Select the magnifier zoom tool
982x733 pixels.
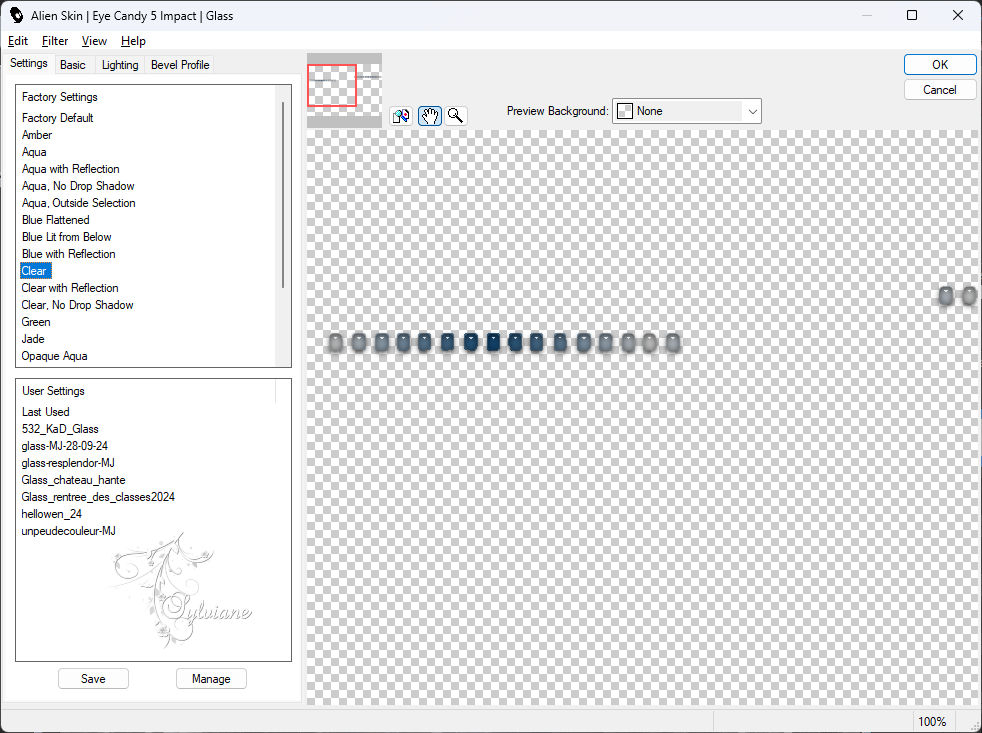pos(456,116)
